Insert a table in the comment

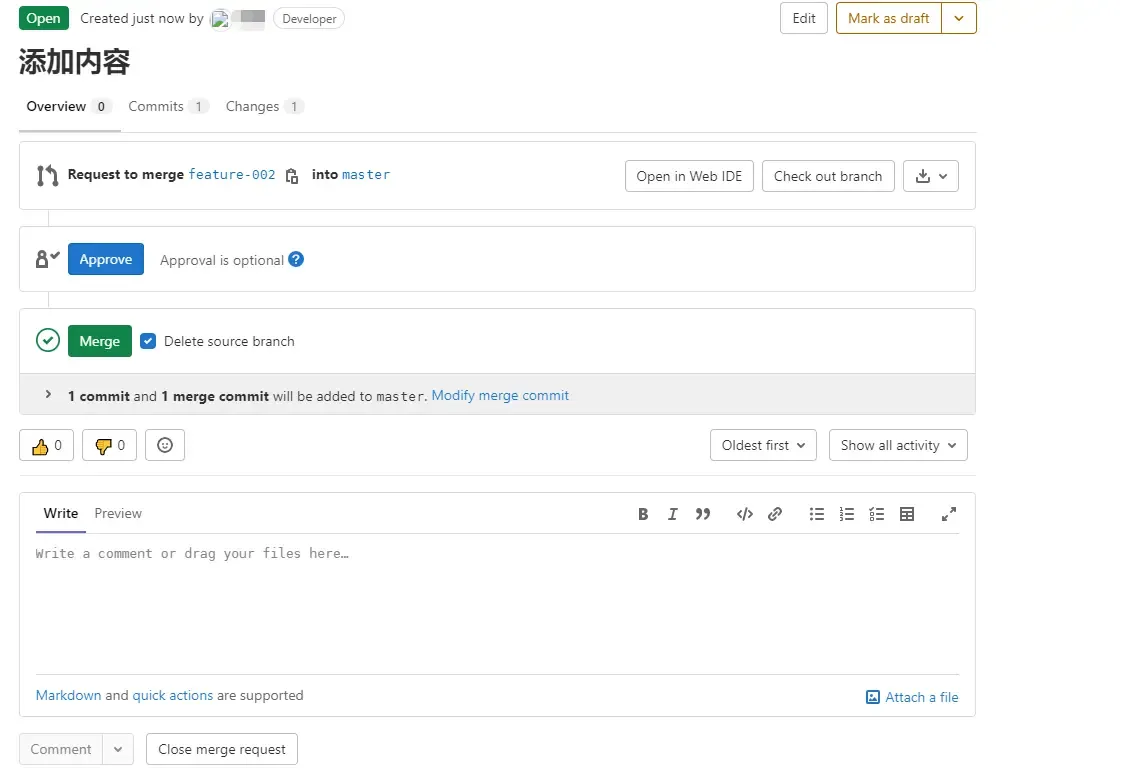[x=907, y=514]
